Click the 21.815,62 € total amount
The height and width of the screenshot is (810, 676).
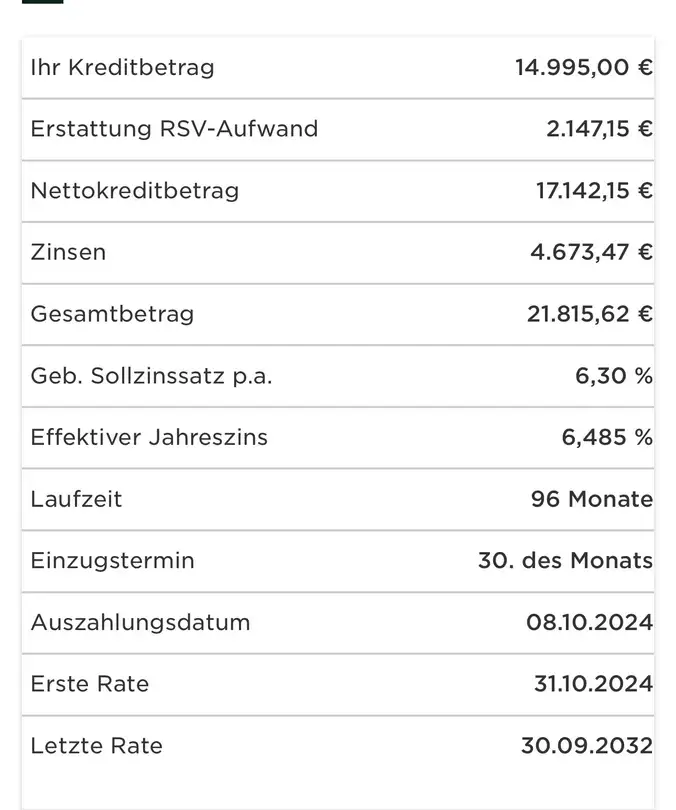click(590, 314)
